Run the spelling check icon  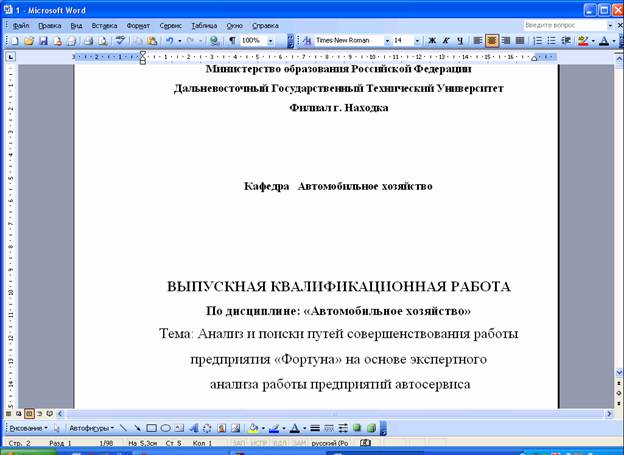[x=120, y=41]
